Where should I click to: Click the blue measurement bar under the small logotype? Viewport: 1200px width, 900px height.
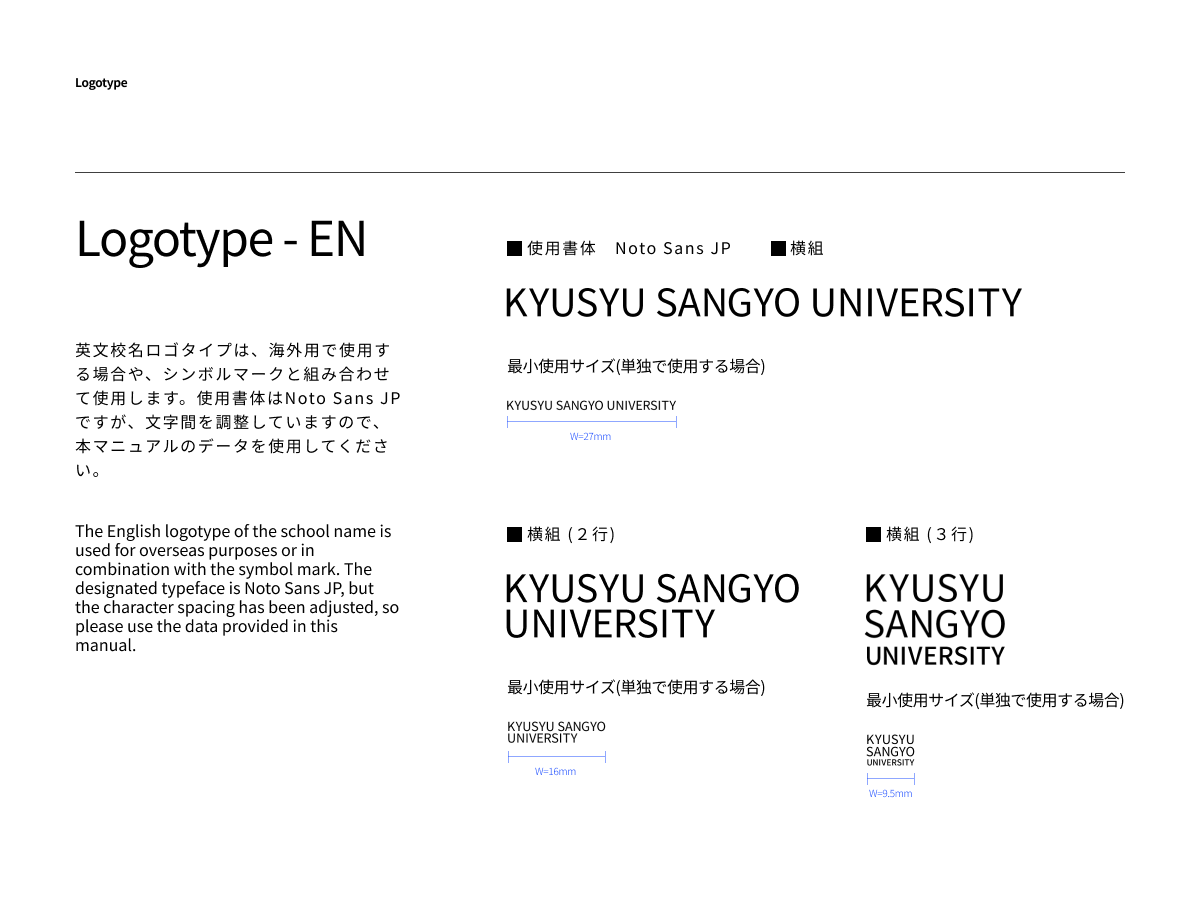click(591, 421)
